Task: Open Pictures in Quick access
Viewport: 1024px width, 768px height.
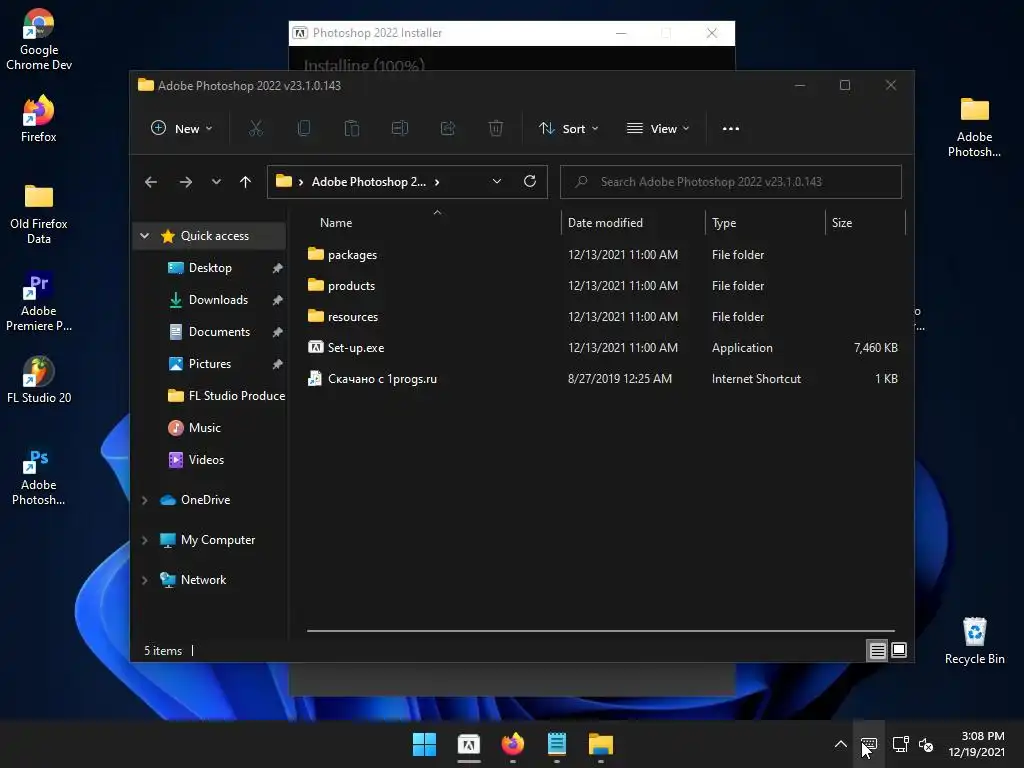Action: (x=210, y=364)
